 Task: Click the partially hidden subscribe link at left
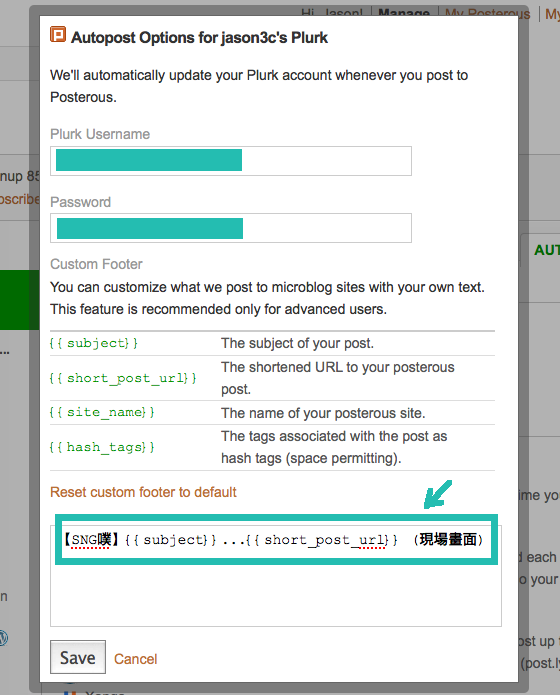(20, 199)
